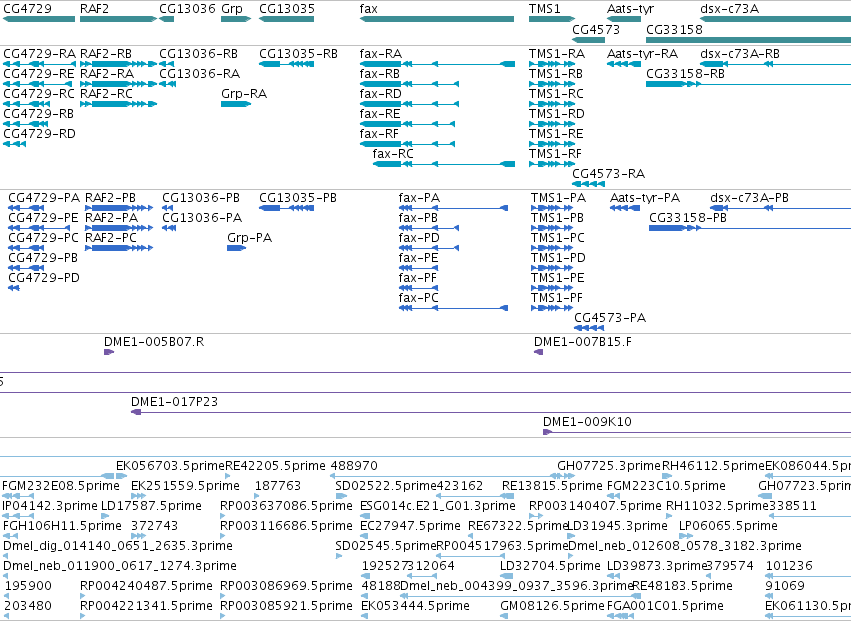Click the DME1-009K10 BAC label
The image size is (851, 621).
(587, 422)
